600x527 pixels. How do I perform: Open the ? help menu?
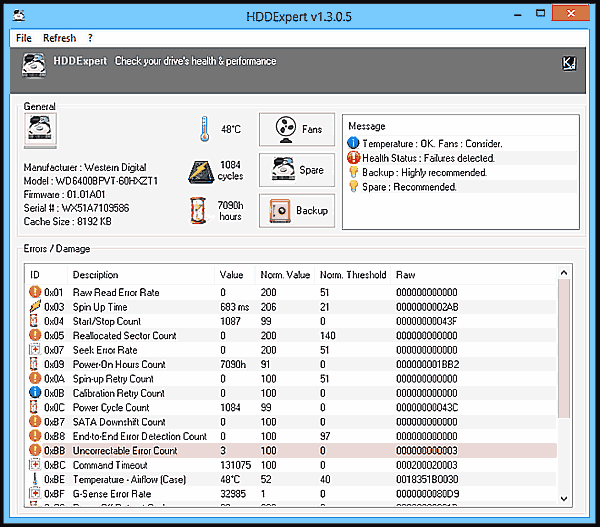[90, 38]
